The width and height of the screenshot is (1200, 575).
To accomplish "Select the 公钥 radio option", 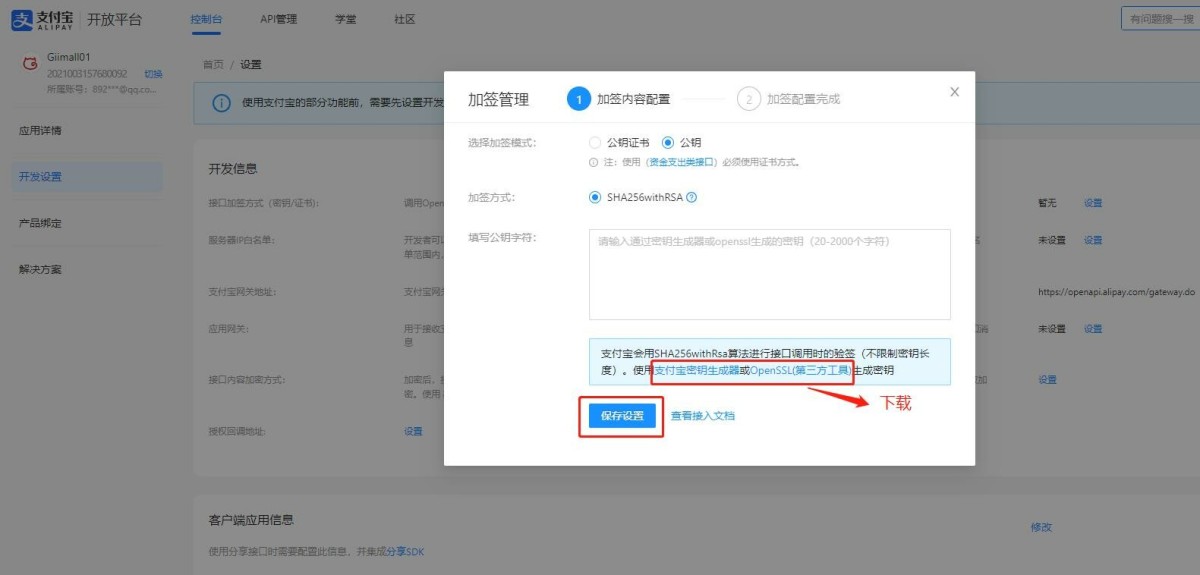I will (x=668, y=143).
